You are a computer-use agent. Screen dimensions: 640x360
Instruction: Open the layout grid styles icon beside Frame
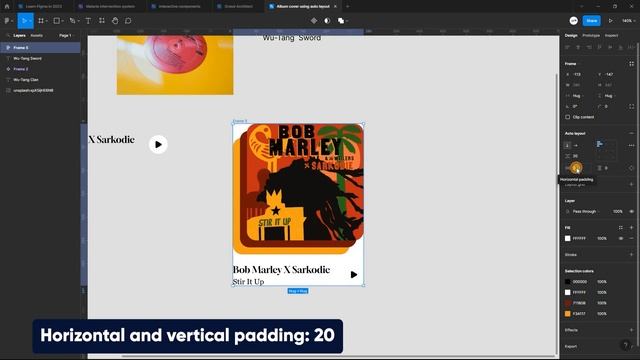pyautogui.click(x=631, y=64)
